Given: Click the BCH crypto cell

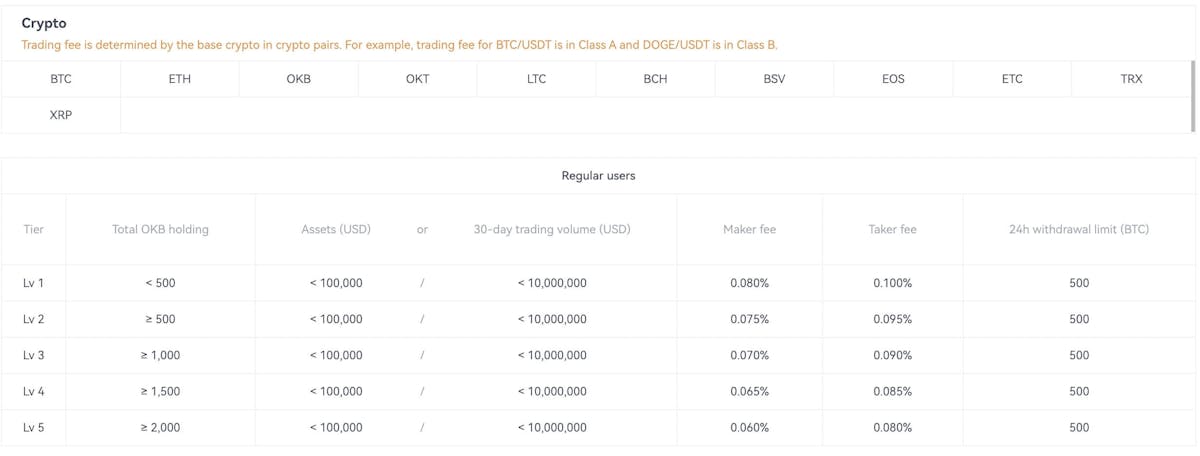Looking at the screenshot, I should pos(655,79).
